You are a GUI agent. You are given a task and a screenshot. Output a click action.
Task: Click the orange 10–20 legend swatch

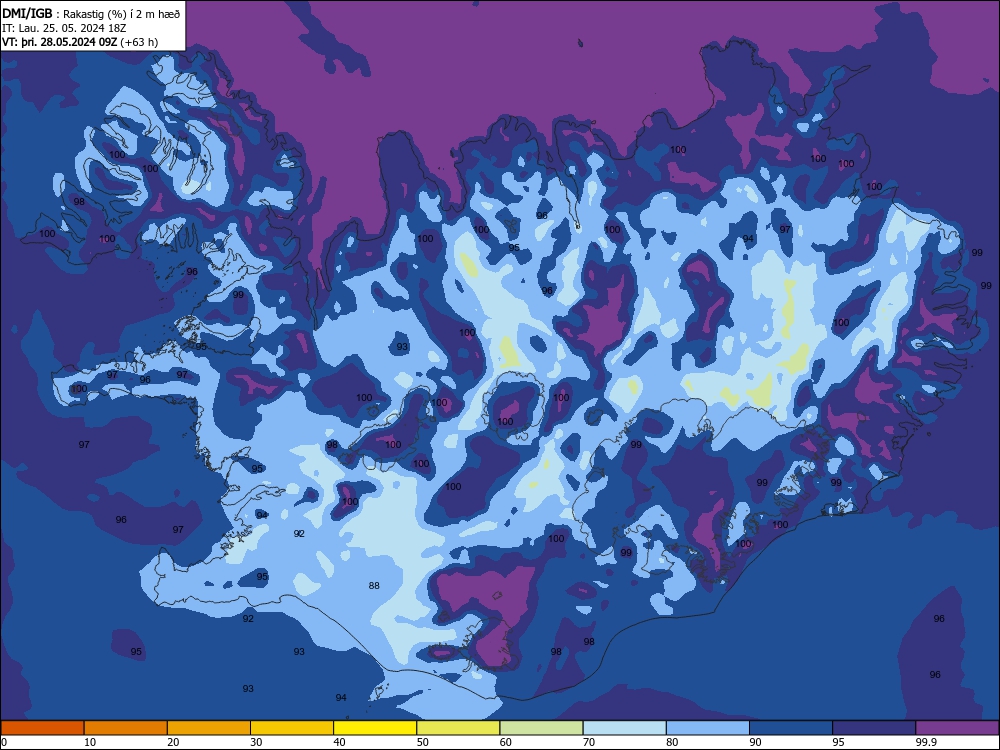coord(126,728)
